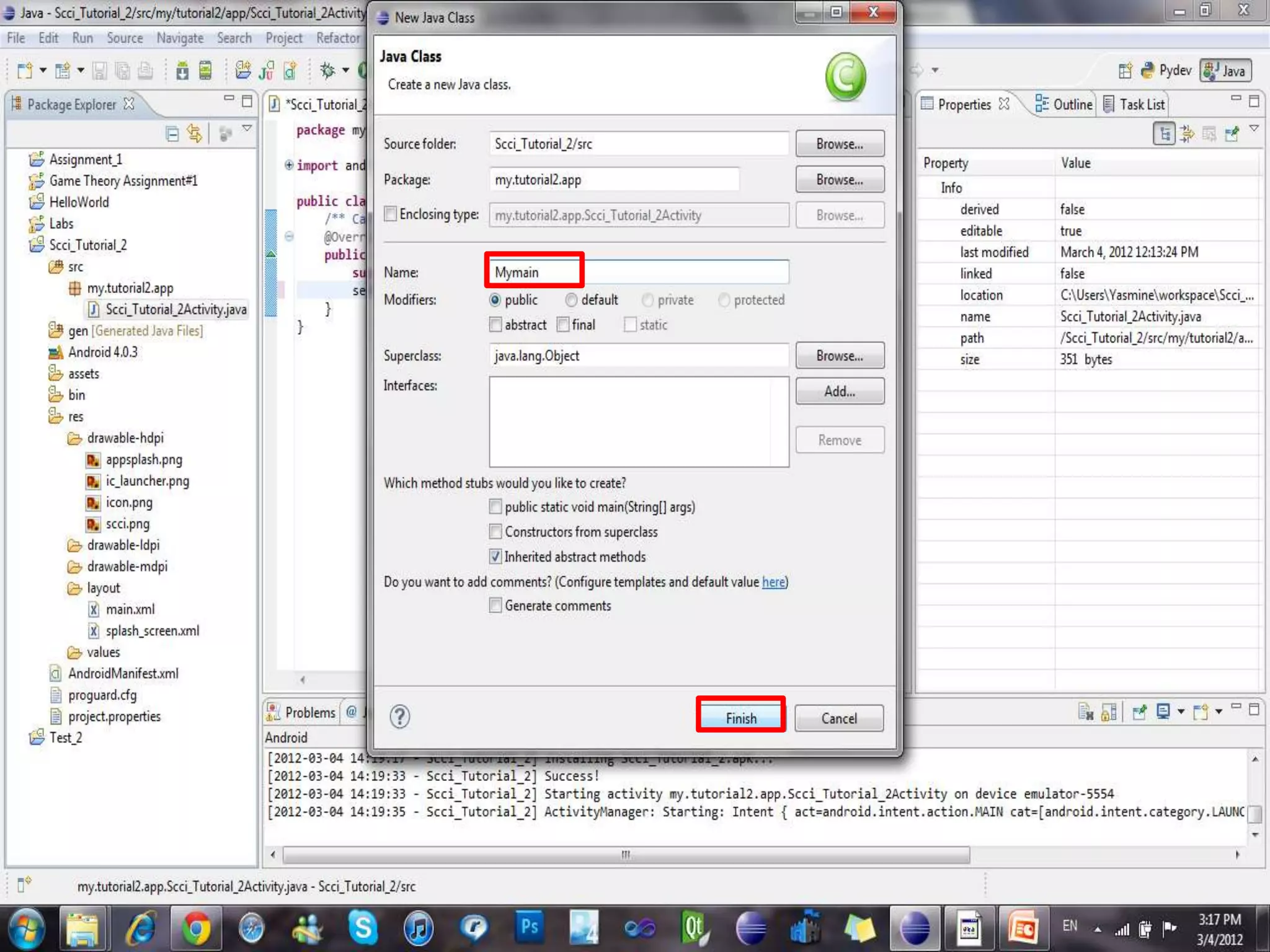Click Show Advanced Properties icon

[1187, 133]
